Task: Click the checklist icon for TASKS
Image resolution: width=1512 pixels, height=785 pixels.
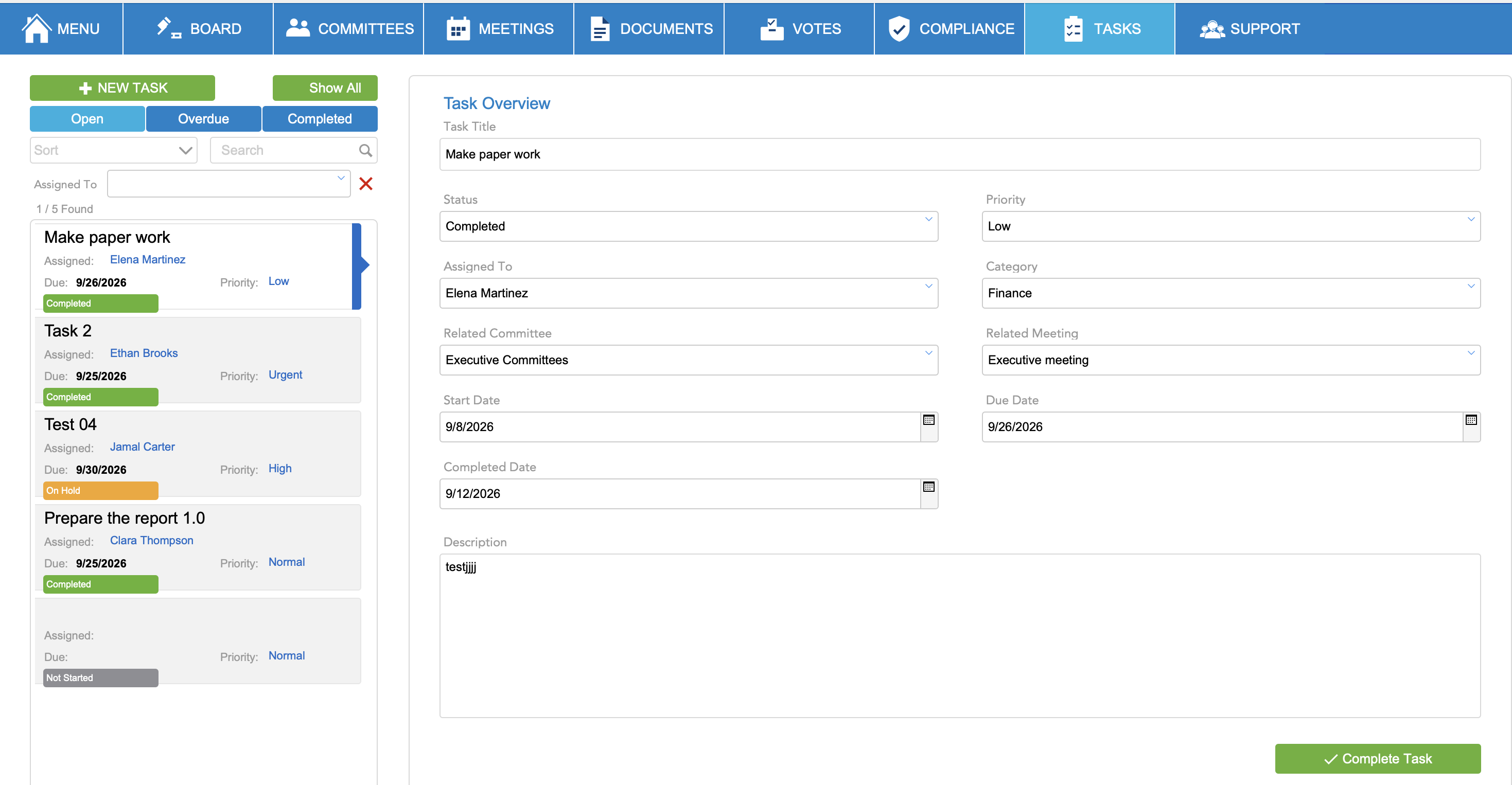Action: click(1073, 28)
